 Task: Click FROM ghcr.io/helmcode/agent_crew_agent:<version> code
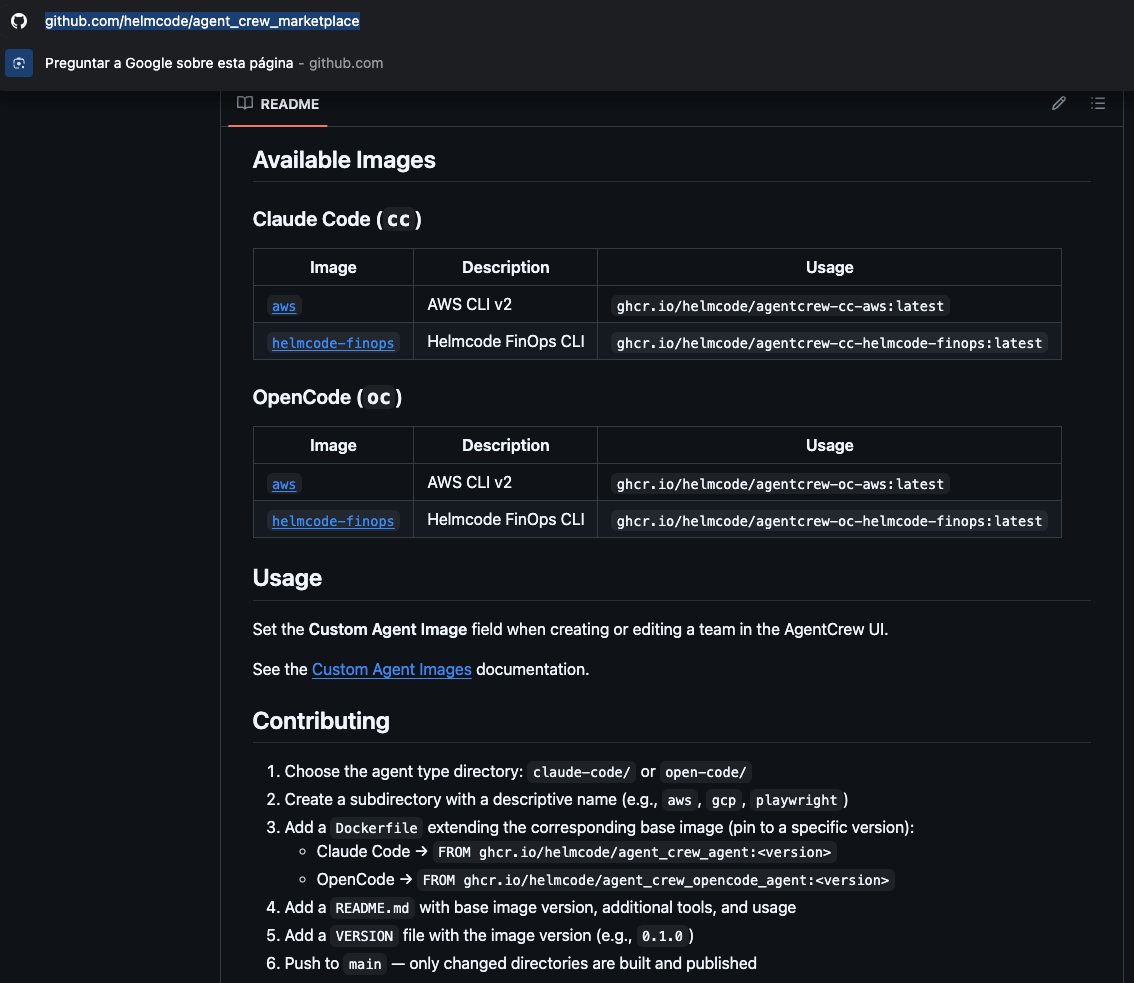pyautogui.click(x=634, y=852)
